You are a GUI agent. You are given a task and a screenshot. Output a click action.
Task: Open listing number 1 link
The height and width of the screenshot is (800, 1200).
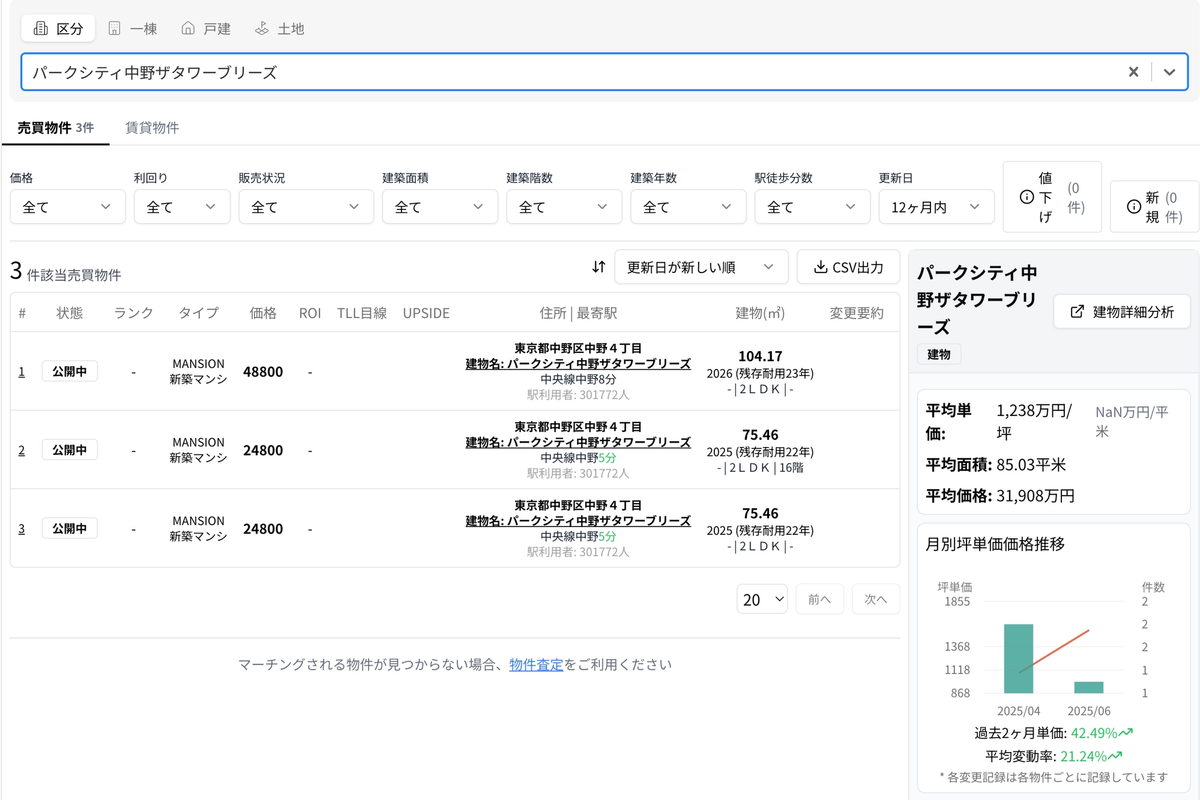point(22,372)
